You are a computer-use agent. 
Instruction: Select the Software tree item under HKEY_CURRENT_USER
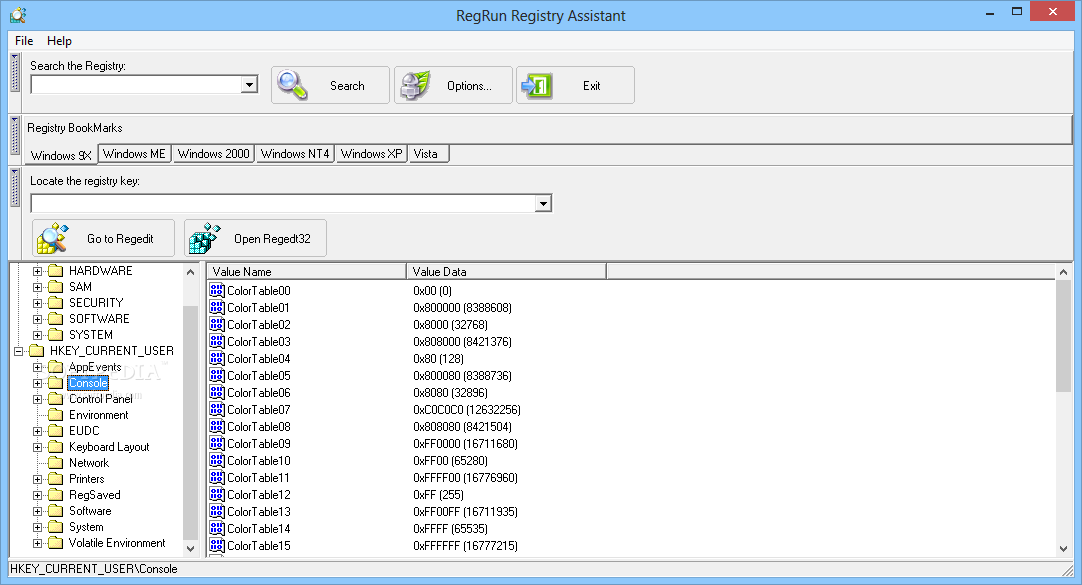pyautogui.click(x=90, y=511)
